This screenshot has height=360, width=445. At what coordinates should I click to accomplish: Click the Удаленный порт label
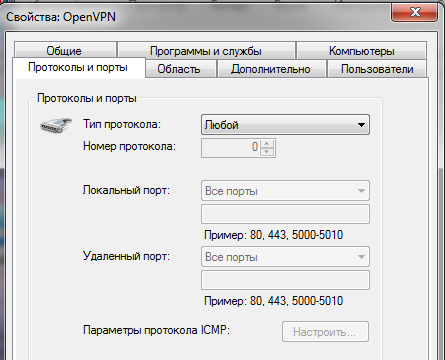[126, 256]
